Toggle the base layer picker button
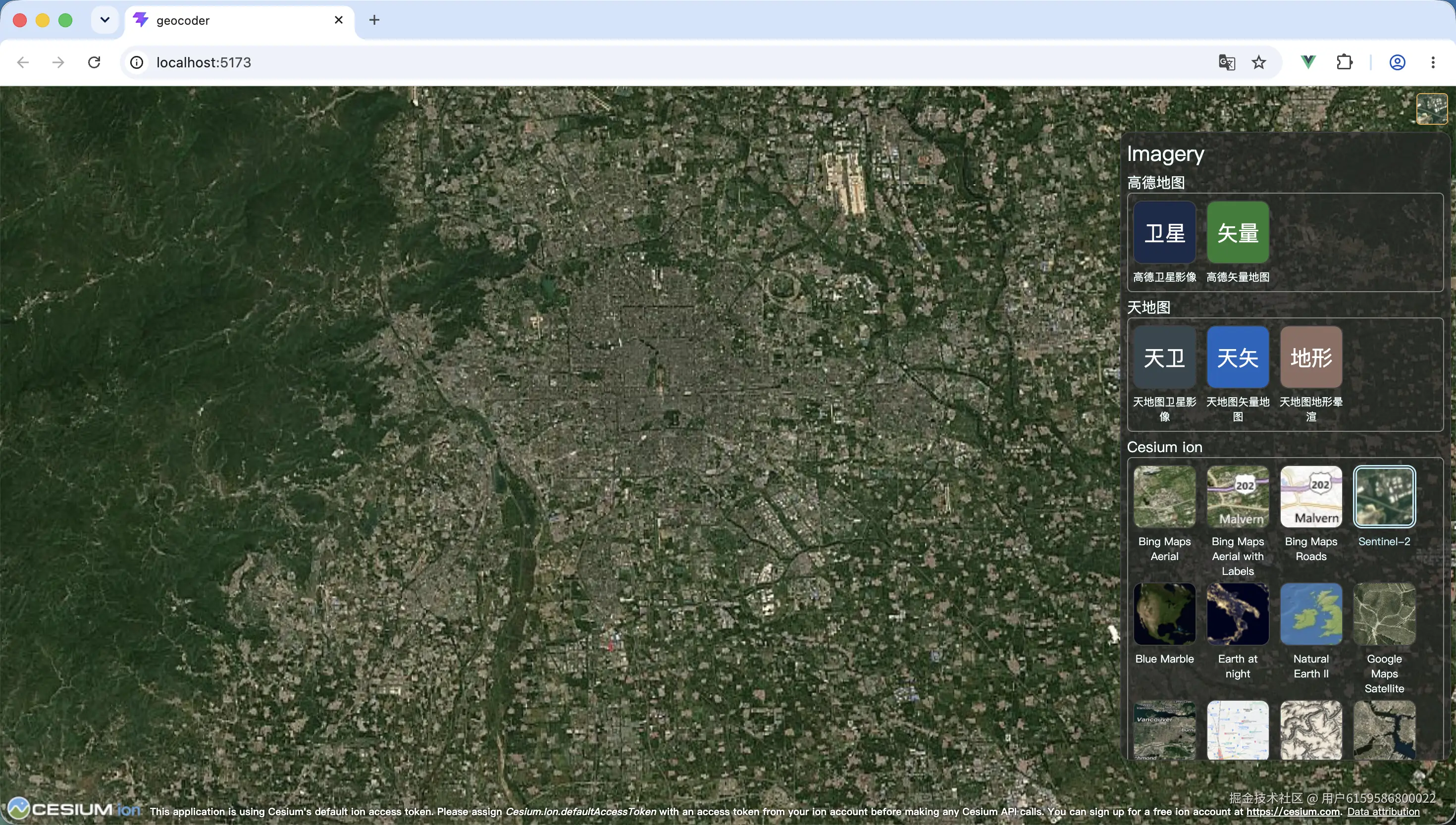 pyautogui.click(x=1431, y=108)
